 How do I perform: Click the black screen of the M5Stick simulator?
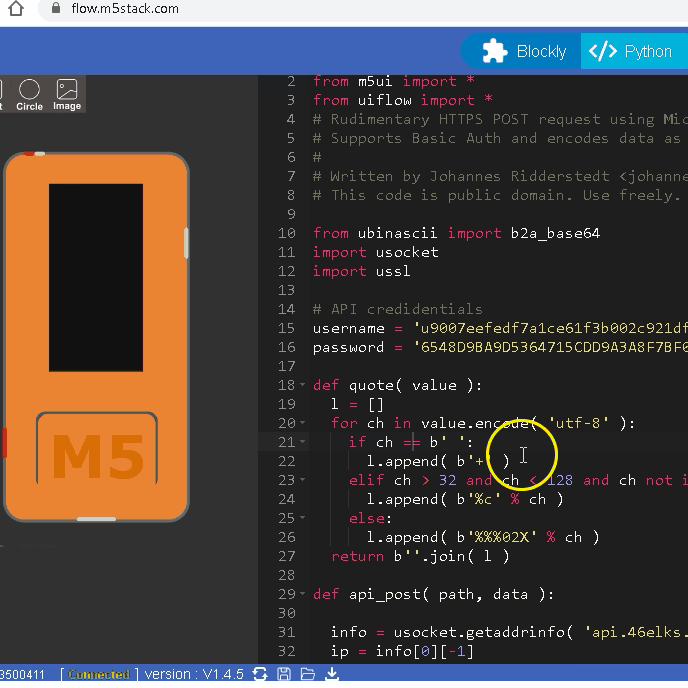[96, 278]
